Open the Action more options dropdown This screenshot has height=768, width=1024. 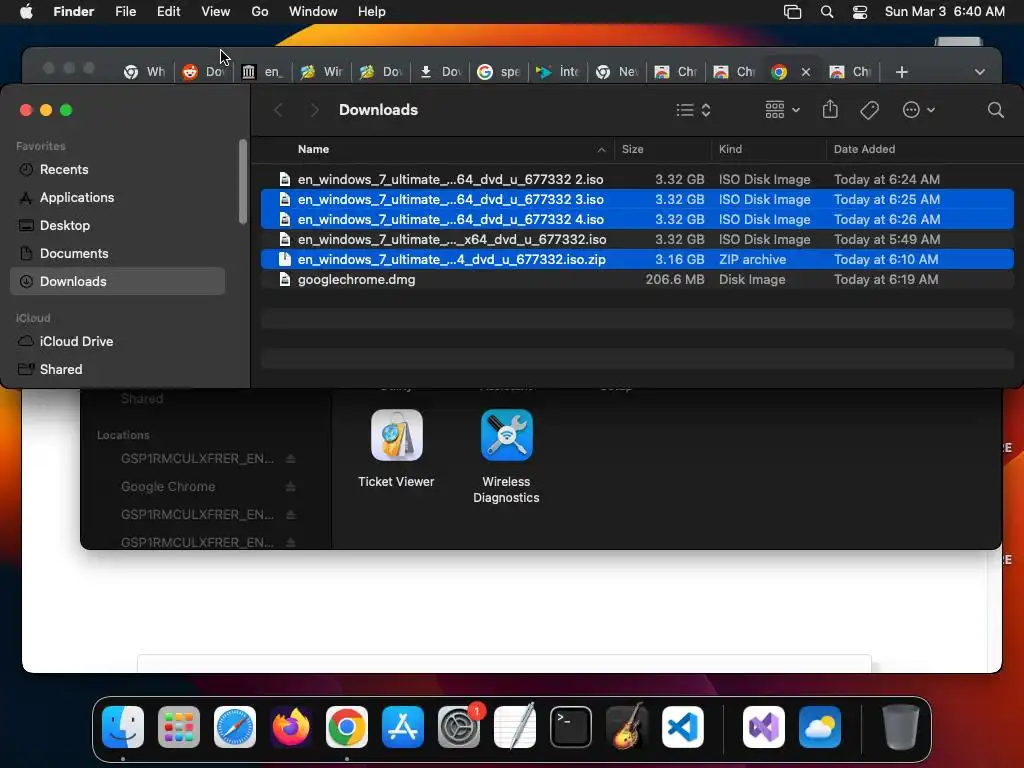tap(918, 110)
